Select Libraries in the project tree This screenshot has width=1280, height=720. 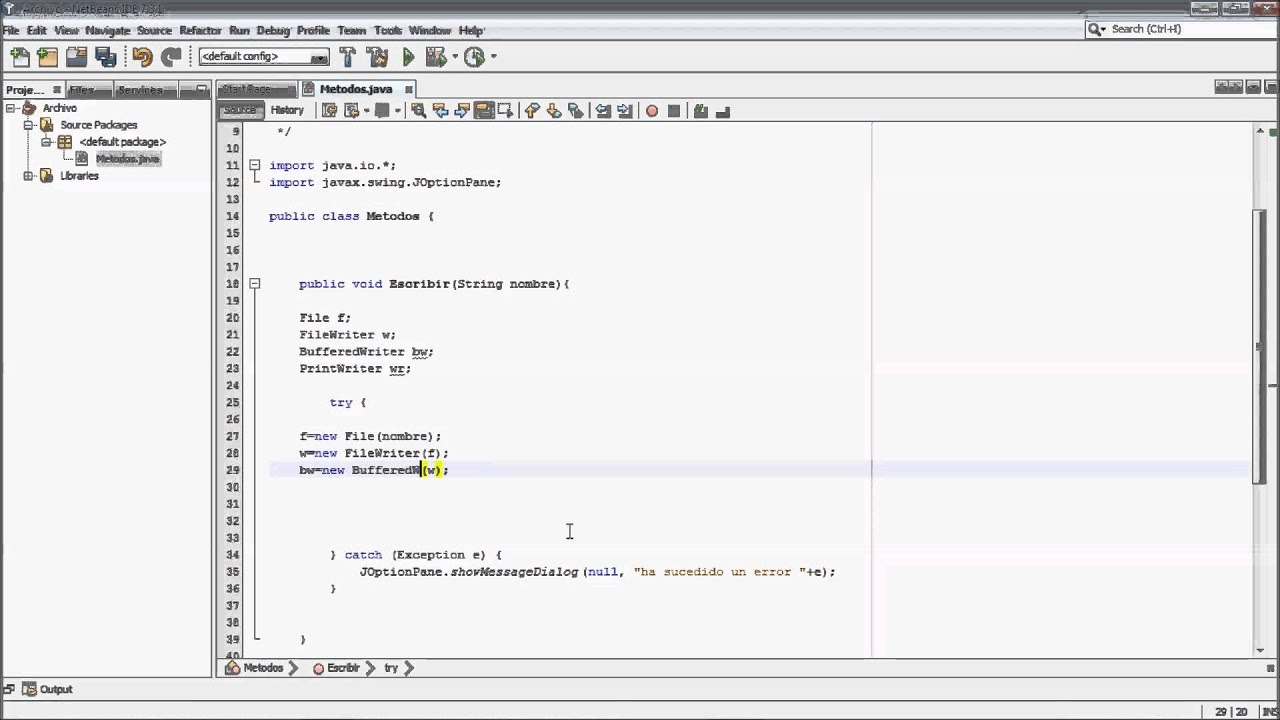[79, 176]
